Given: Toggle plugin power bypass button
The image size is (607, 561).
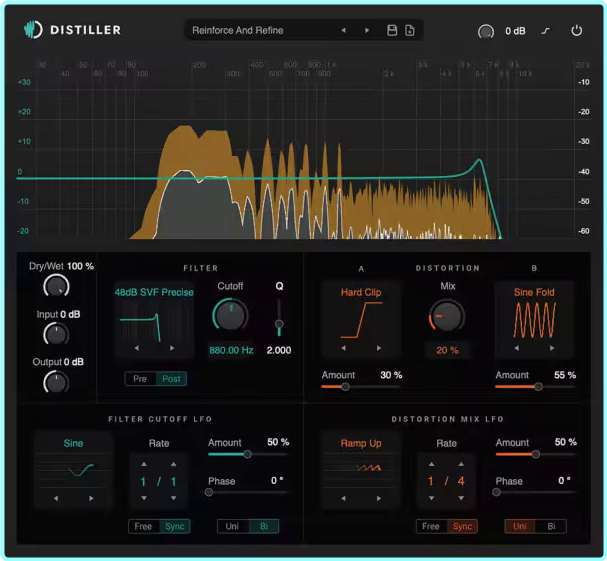Looking at the screenshot, I should pyautogui.click(x=576, y=30).
